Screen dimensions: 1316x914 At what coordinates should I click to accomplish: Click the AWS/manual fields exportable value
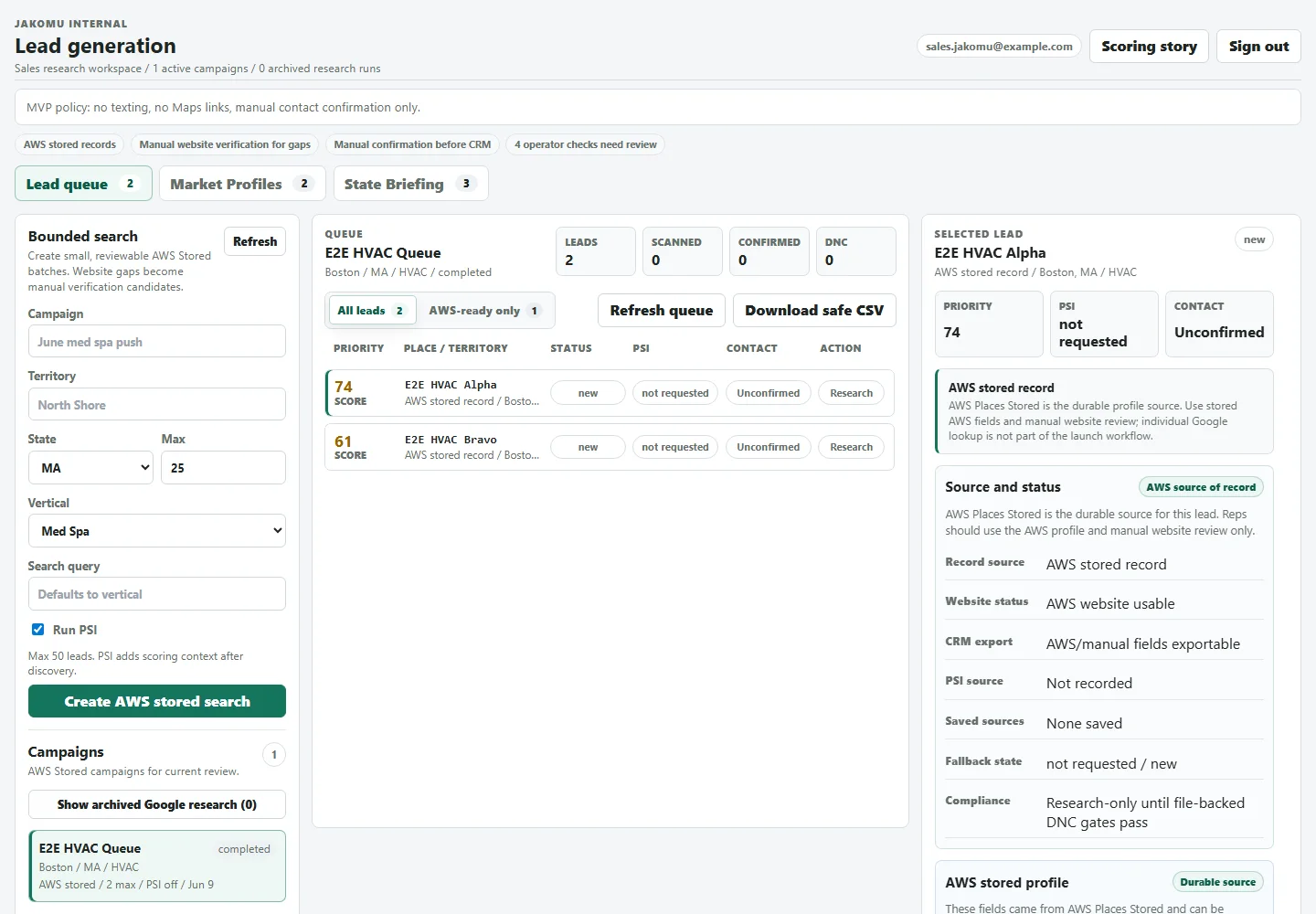point(1143,643)
